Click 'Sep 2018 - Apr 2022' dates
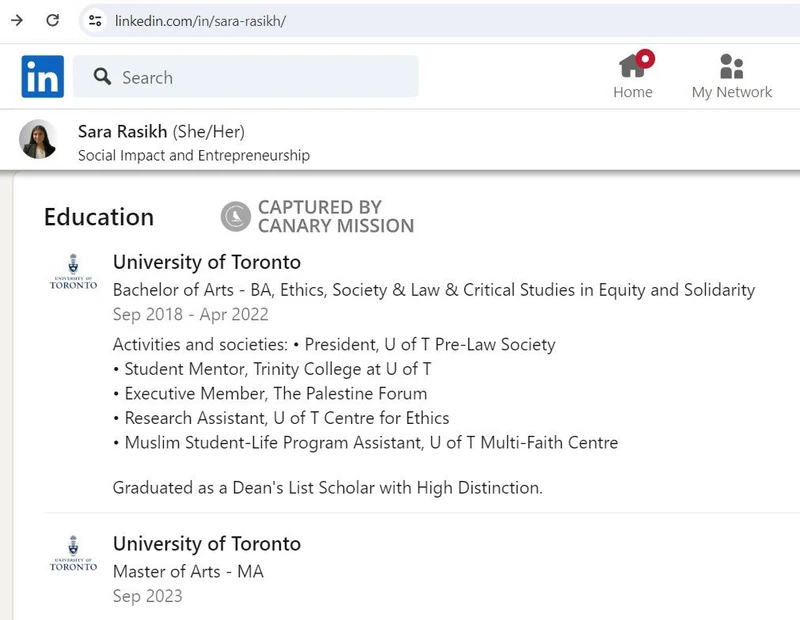800x620 pixels. coord(191,314)
